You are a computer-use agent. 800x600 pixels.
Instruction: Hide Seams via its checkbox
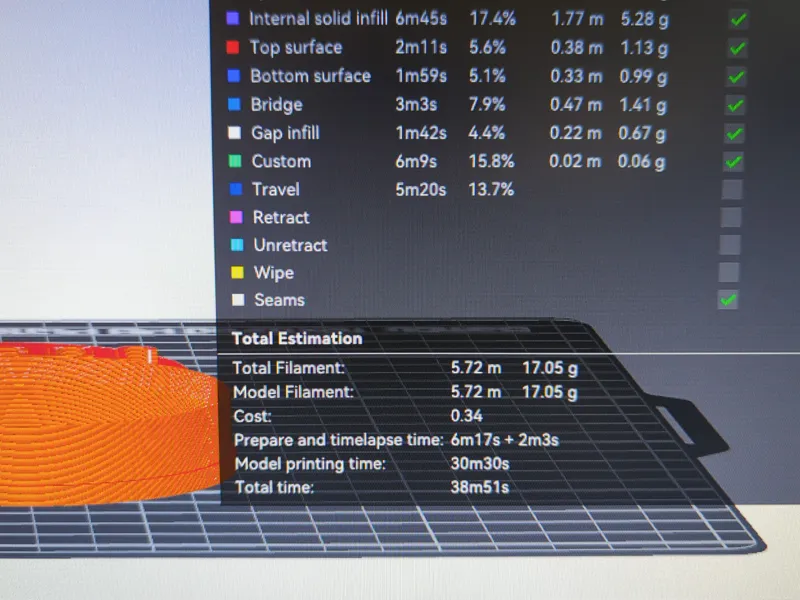[728, 300]
